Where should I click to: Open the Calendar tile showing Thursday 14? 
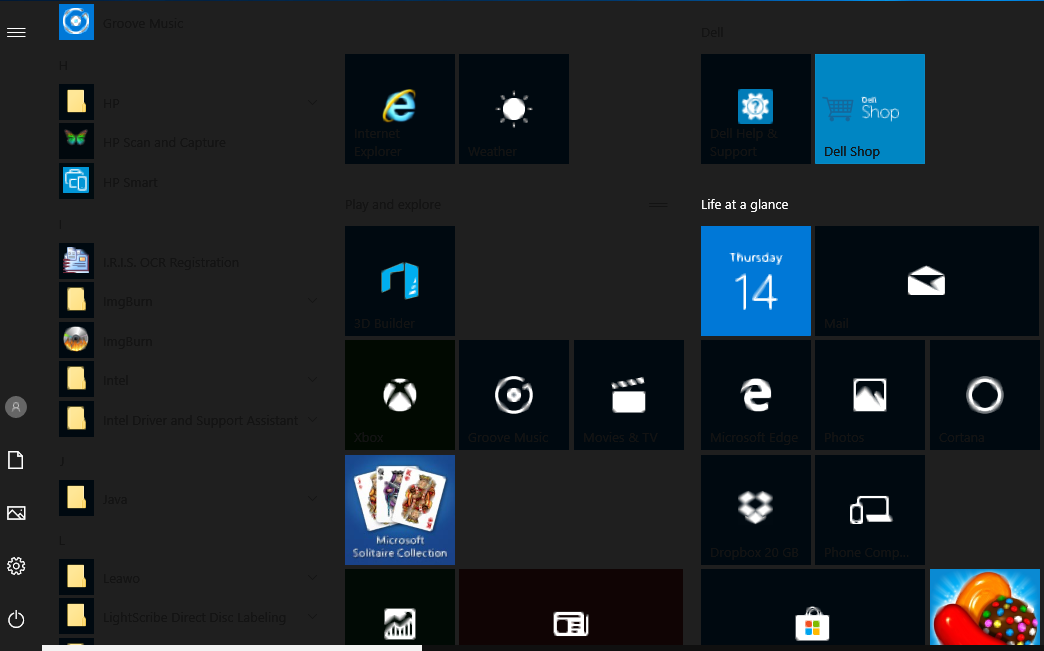coord(756,281)
